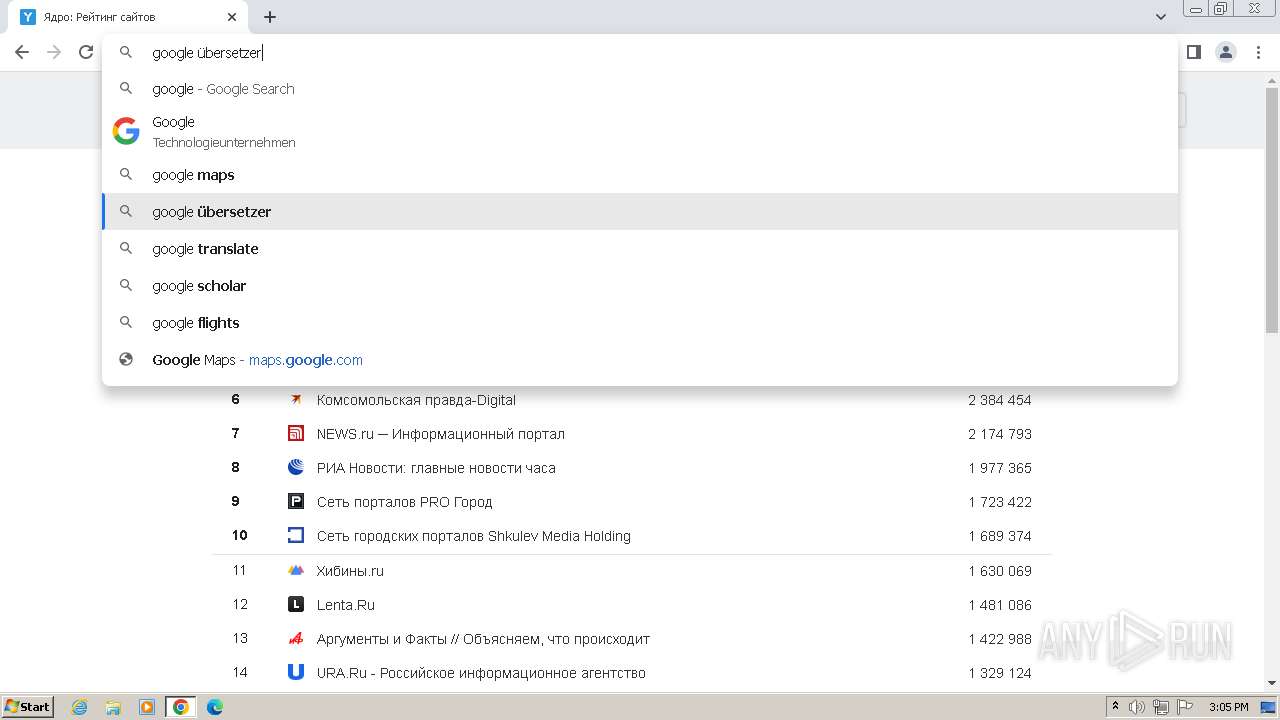Select the visitor count 2 174 793
This screenshot has height=720, width=1280.
tap(1000, 434)
